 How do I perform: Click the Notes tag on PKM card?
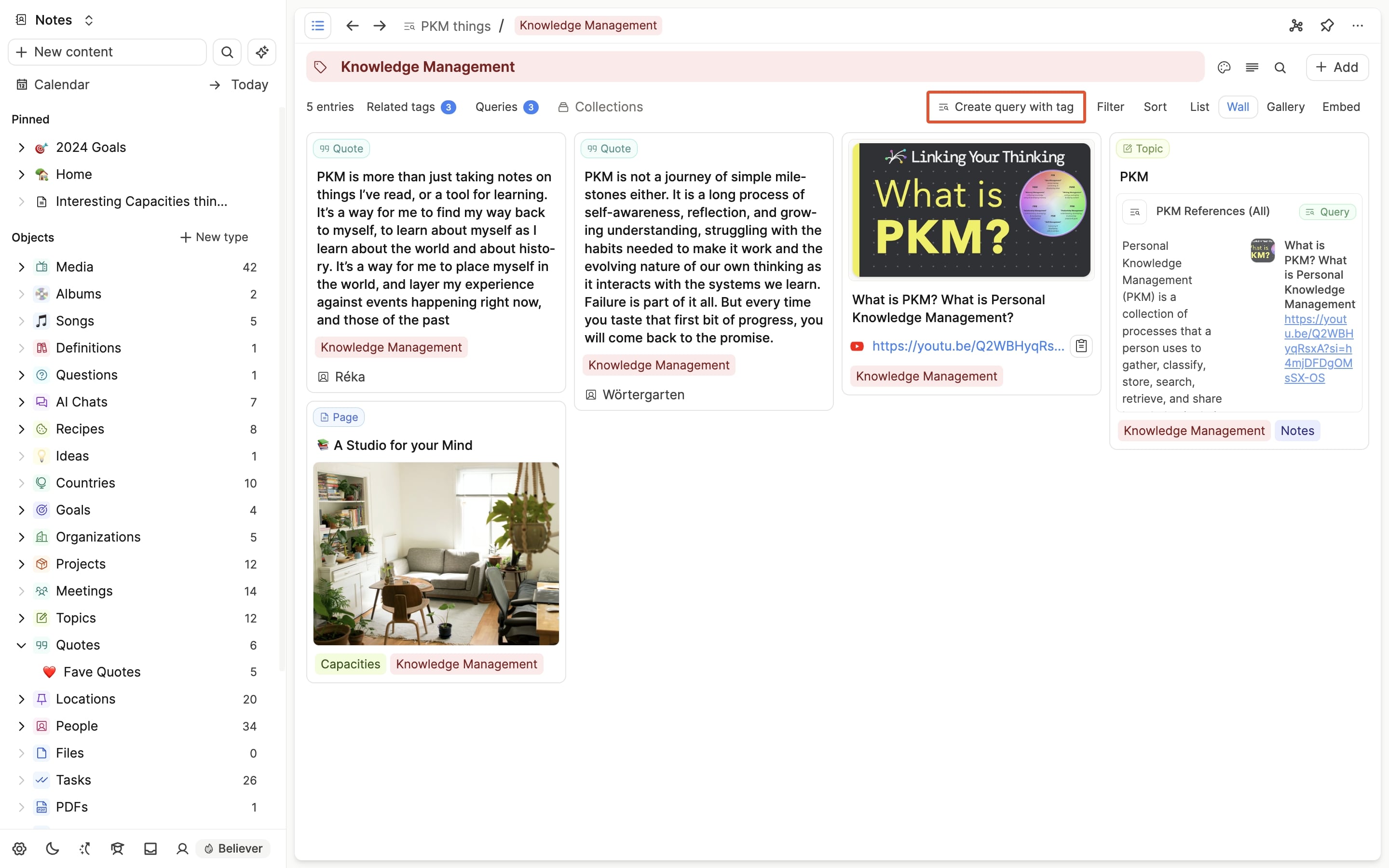point(1297,431)
